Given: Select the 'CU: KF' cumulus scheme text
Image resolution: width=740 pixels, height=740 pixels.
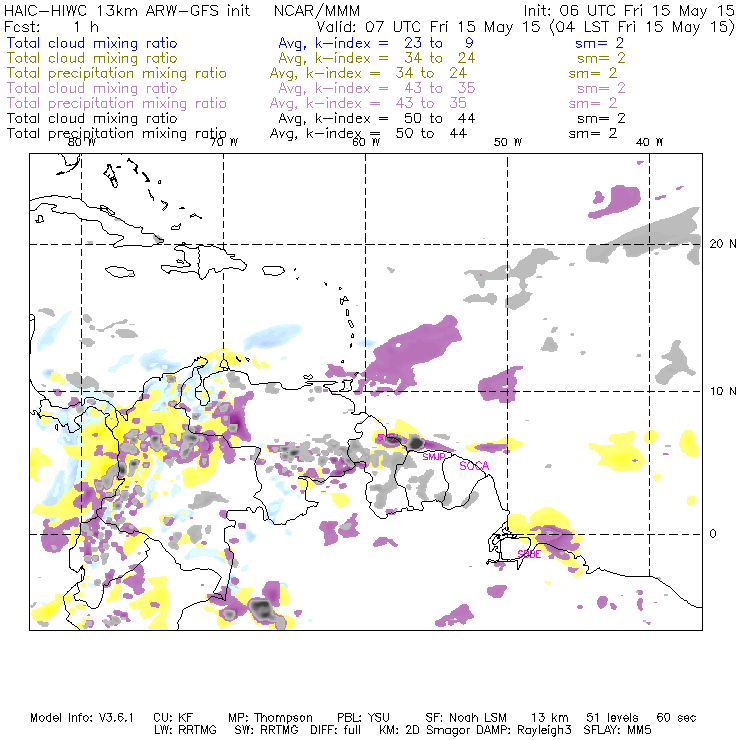Looking at the screenshot, I should pyautogui.click(x=173, y=718).
